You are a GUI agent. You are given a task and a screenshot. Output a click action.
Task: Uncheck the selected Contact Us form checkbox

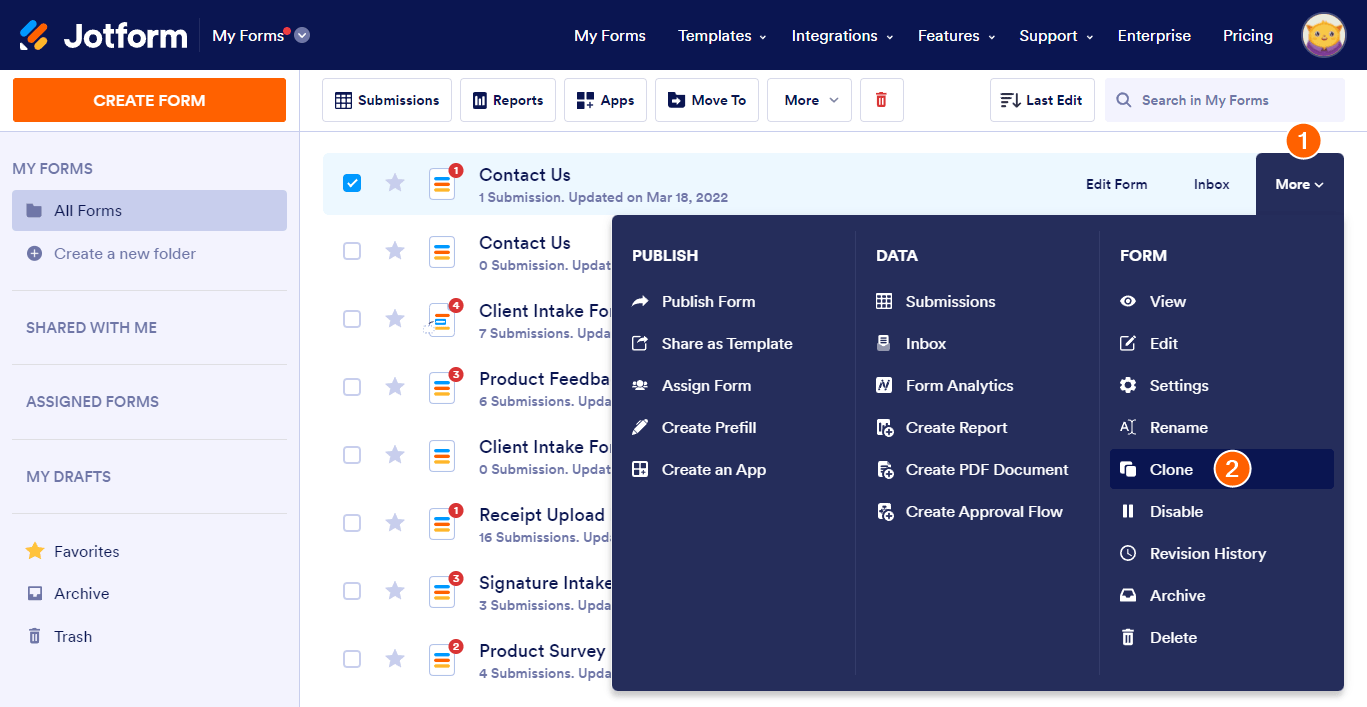[352, 182]
